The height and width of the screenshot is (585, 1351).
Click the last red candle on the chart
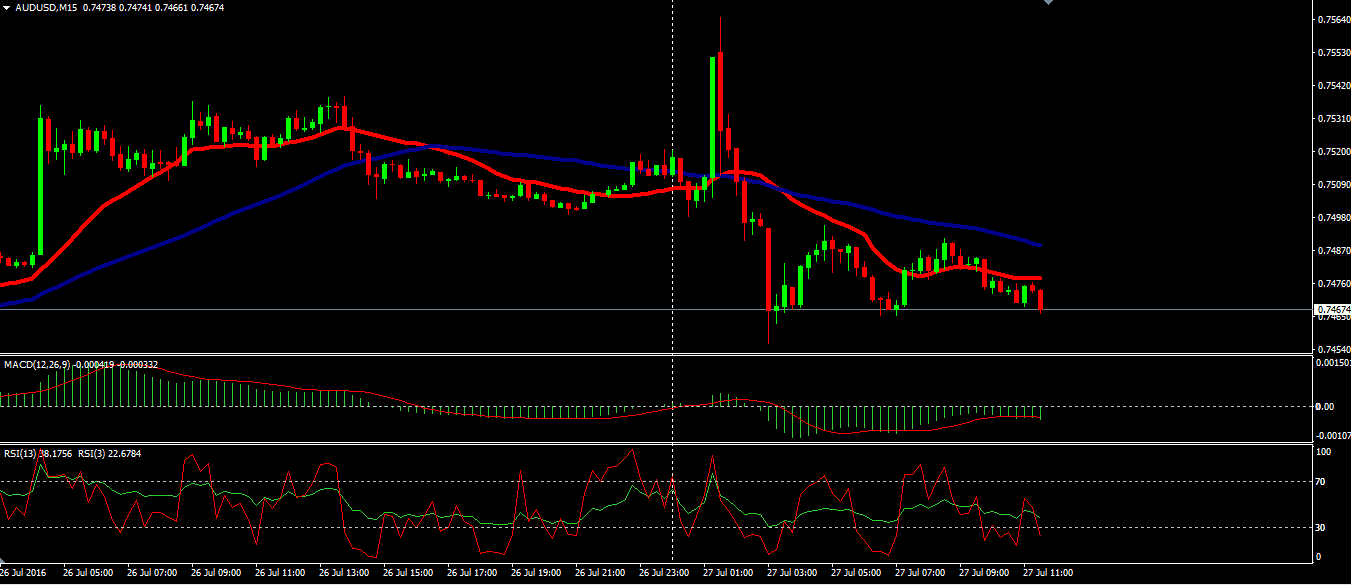pyautogui.click(x=1042, y=300)
